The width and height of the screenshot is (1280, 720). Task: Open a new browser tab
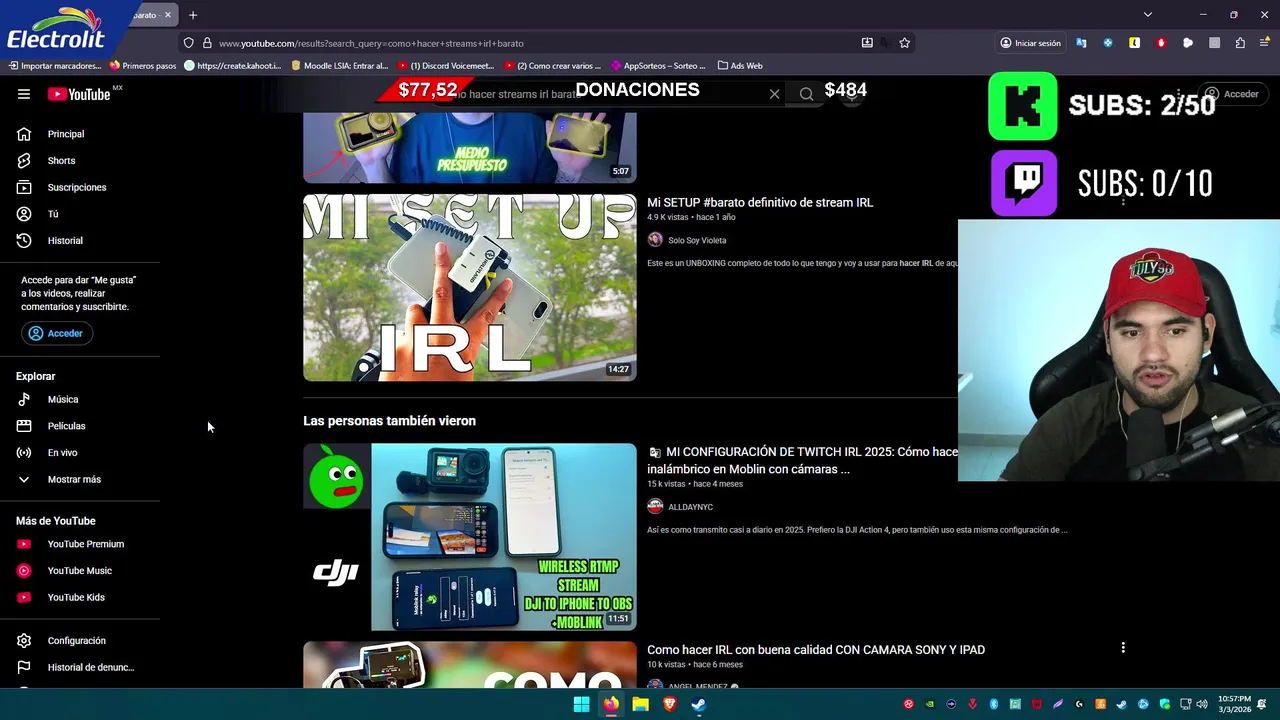tap(193, 15)
